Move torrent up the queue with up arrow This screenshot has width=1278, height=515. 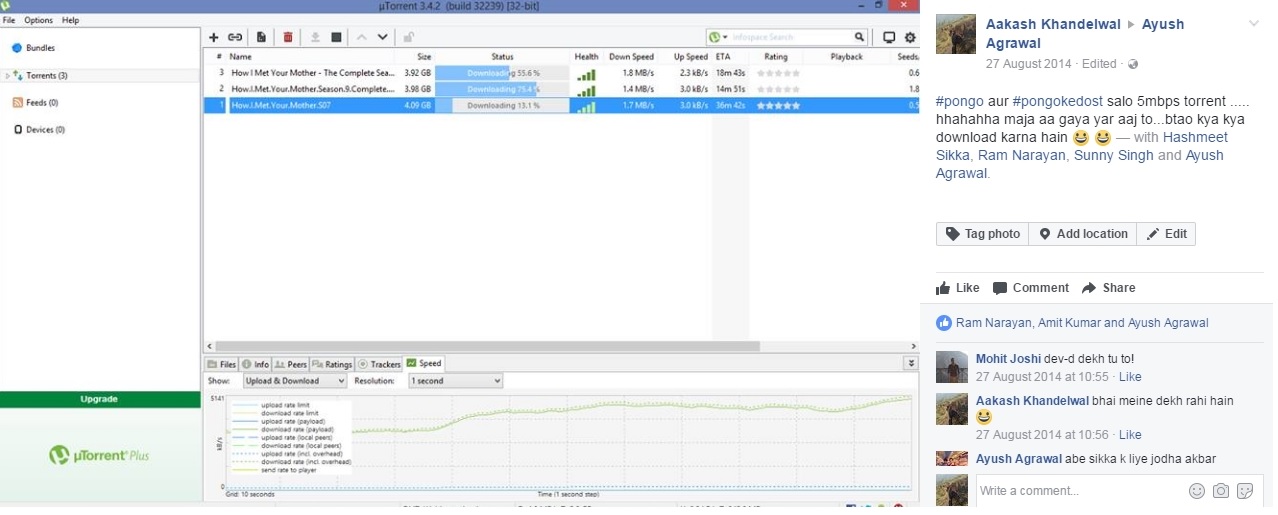362,38
